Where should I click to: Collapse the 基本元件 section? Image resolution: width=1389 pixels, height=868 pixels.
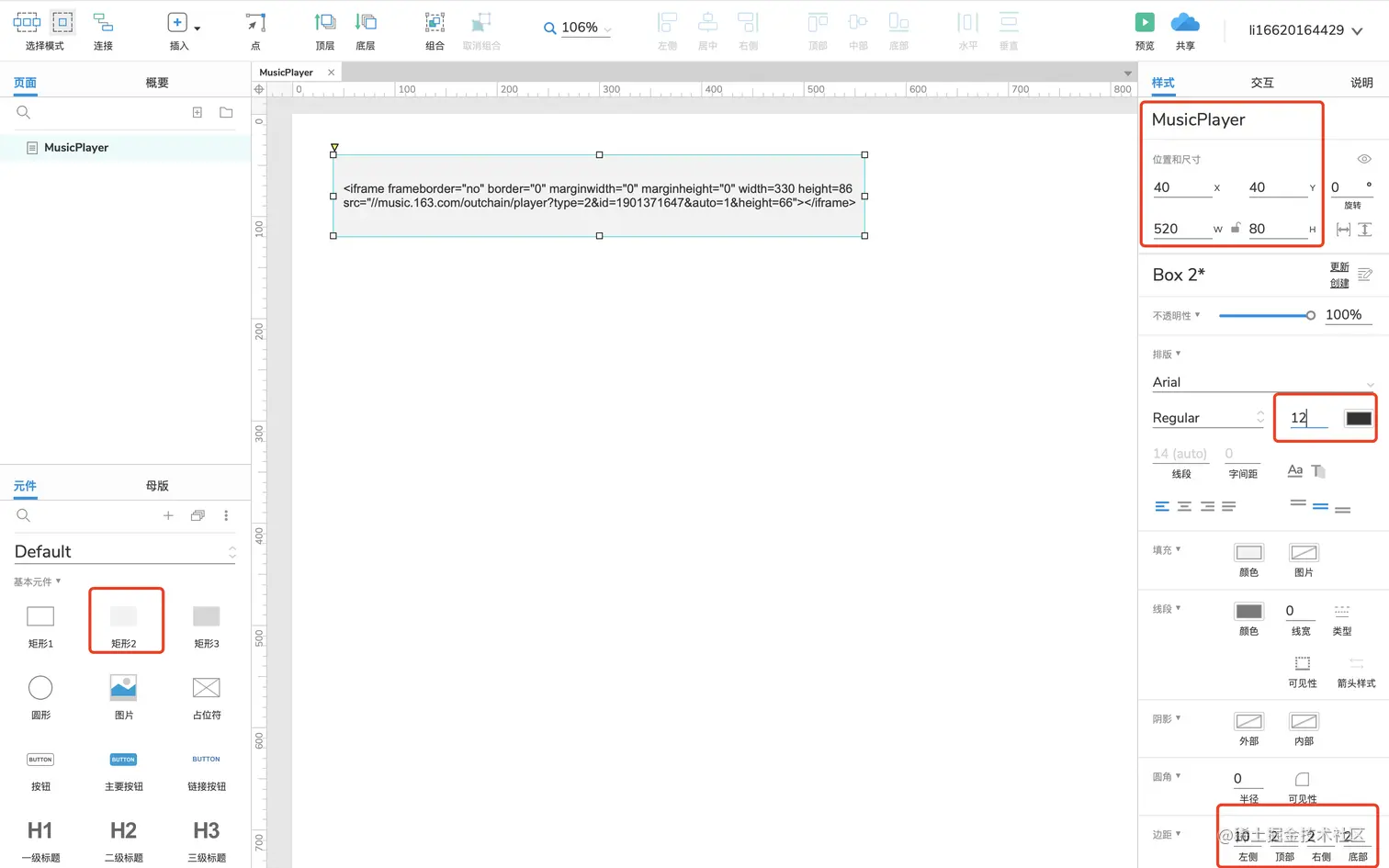pos(37,581)
